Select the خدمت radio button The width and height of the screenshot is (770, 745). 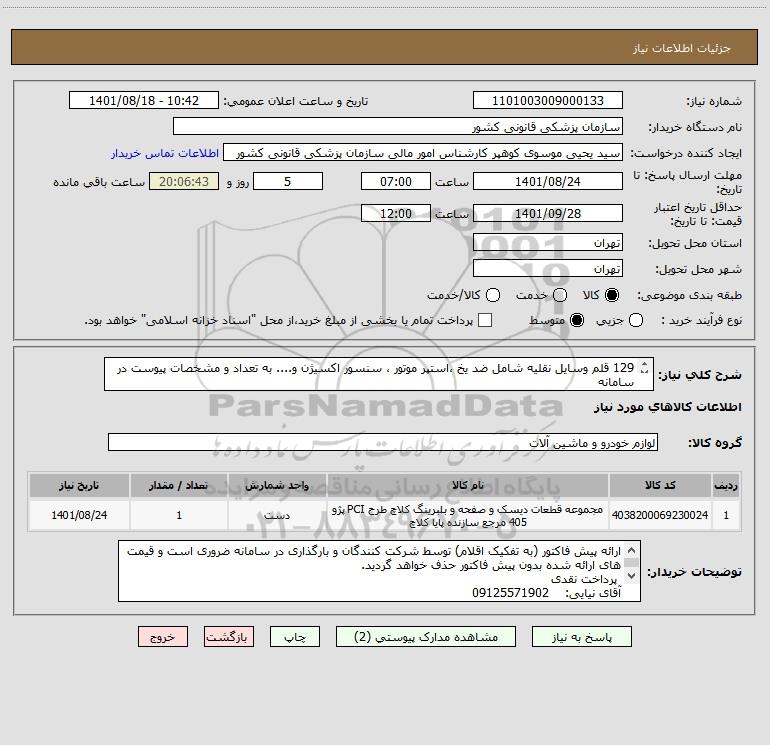pos(560,295)
